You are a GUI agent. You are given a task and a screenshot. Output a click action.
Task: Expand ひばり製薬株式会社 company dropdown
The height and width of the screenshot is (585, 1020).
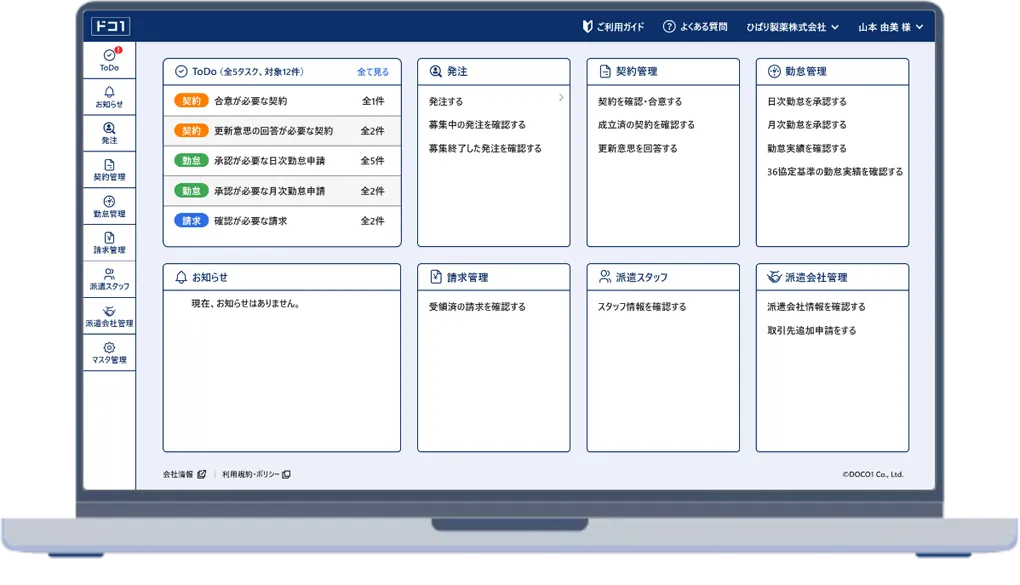point(792,27)
